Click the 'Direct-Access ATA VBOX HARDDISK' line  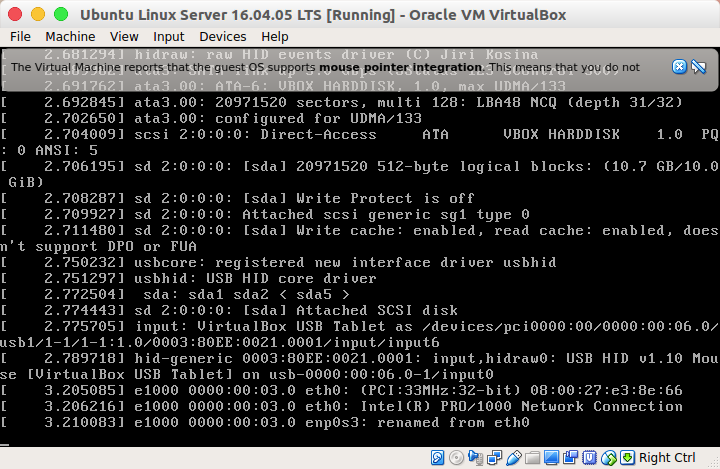[x=360, y=135]
